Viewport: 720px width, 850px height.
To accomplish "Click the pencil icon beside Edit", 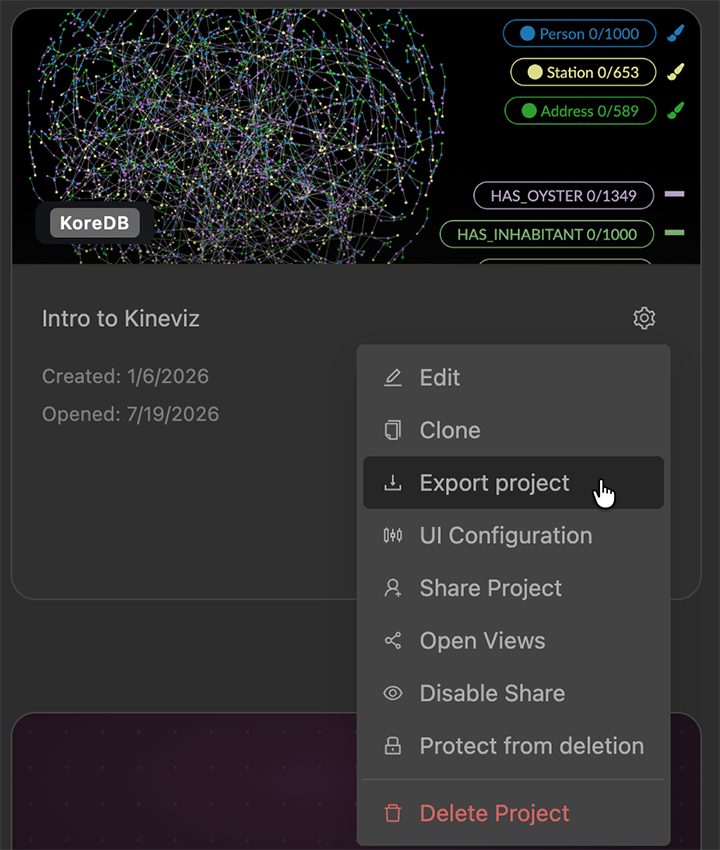I will click(393, 377).
